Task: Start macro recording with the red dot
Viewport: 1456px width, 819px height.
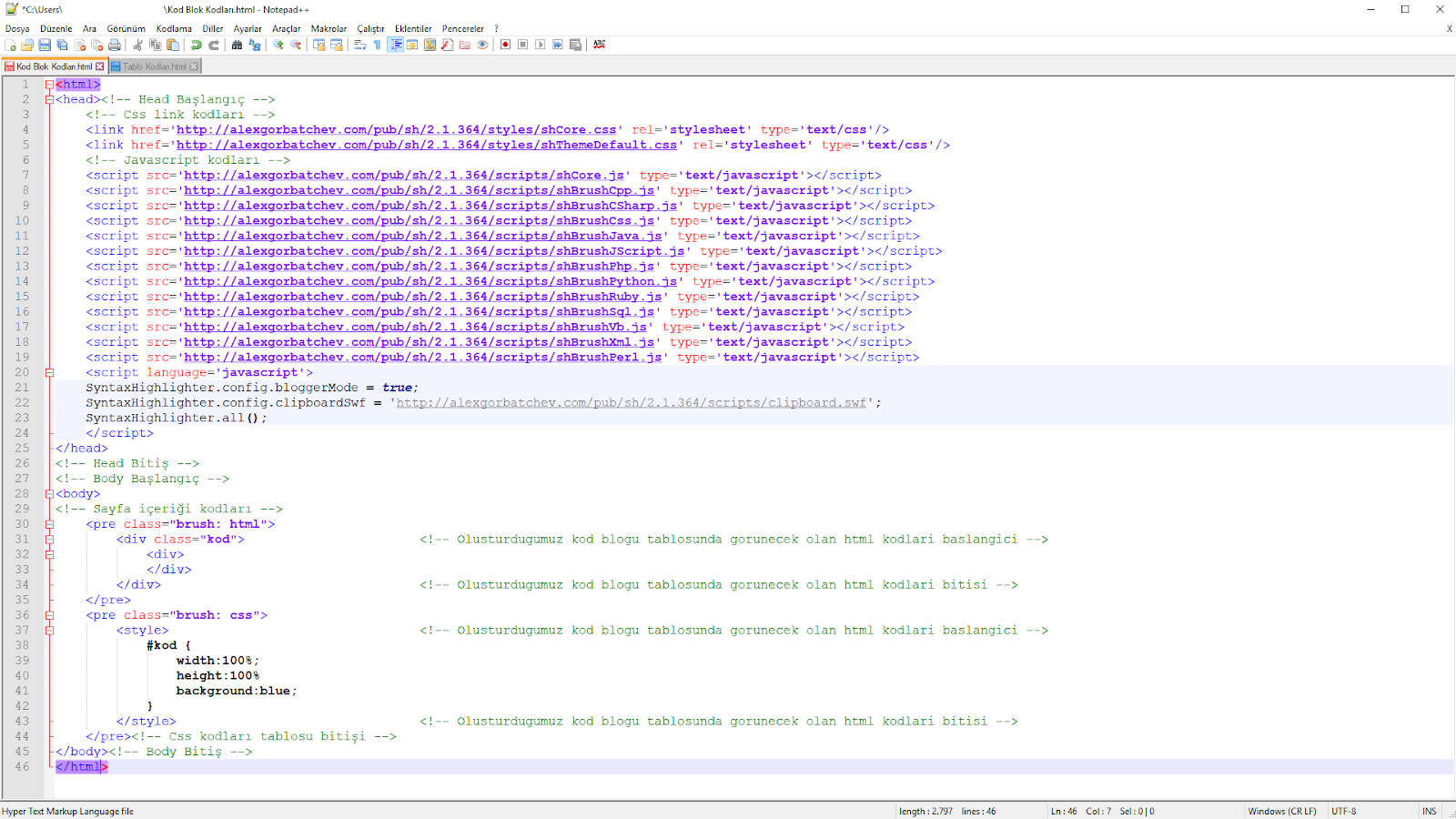Action: (x=505, y=45)
